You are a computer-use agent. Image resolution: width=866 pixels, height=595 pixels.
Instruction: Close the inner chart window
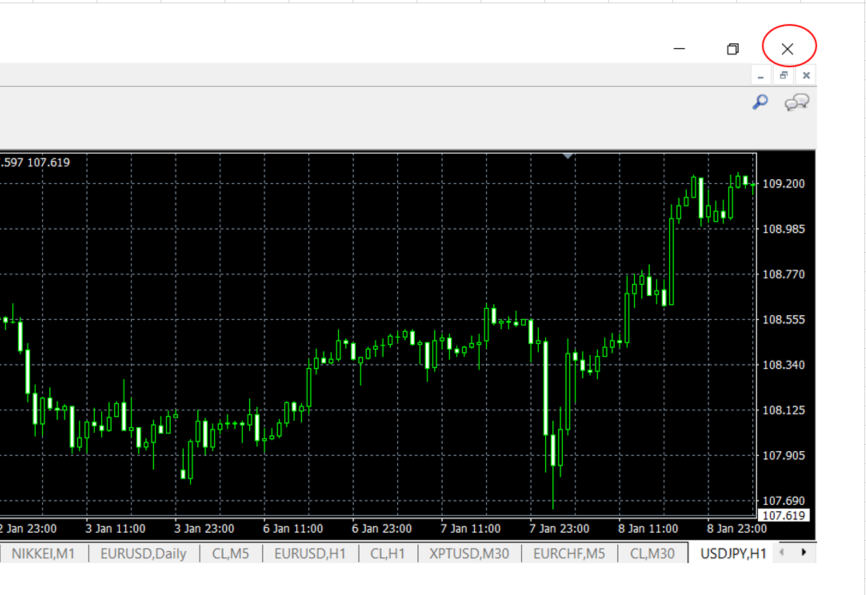click(806, 76)
